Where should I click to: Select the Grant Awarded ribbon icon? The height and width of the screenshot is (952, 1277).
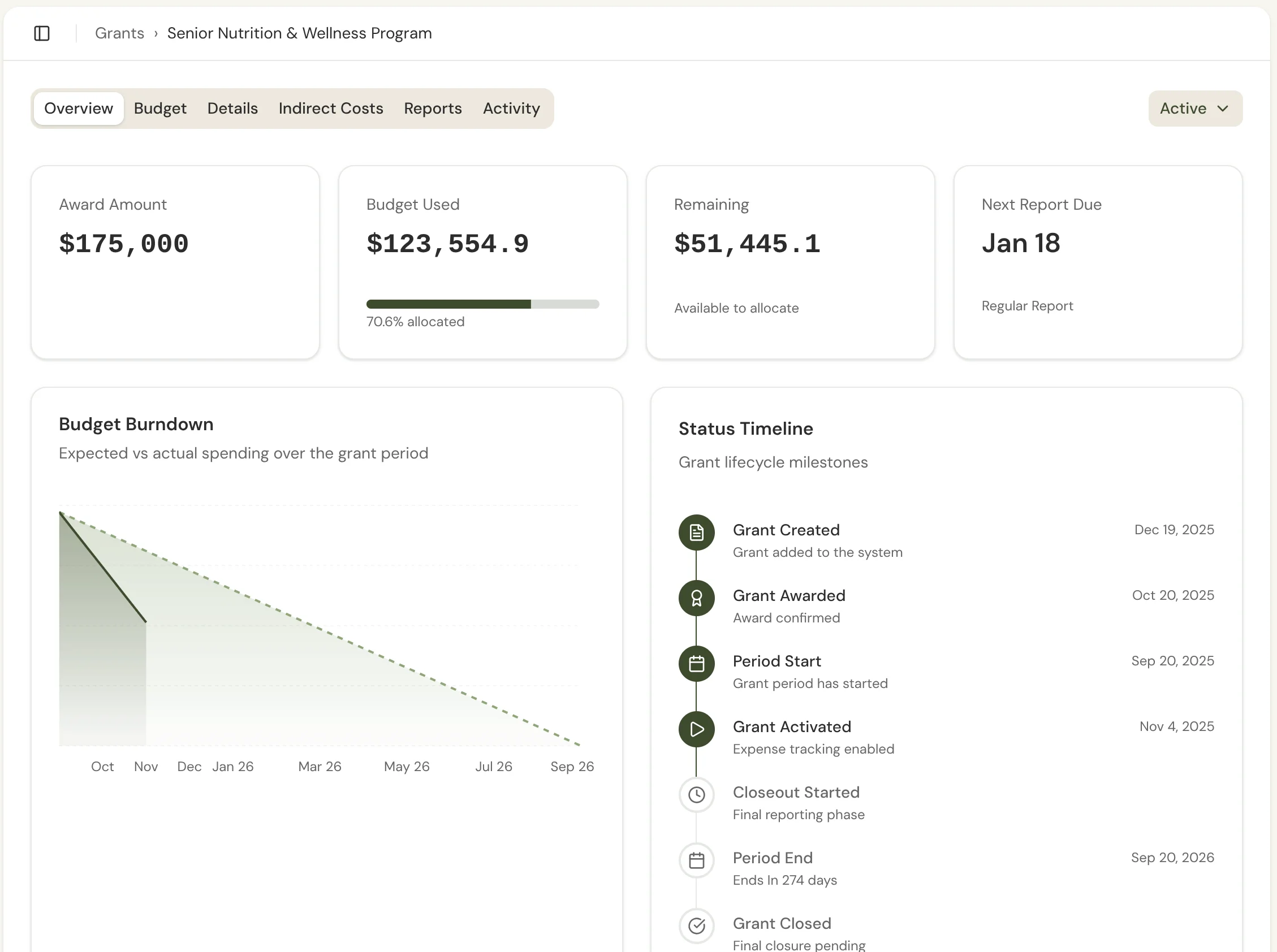pos(696,598)
